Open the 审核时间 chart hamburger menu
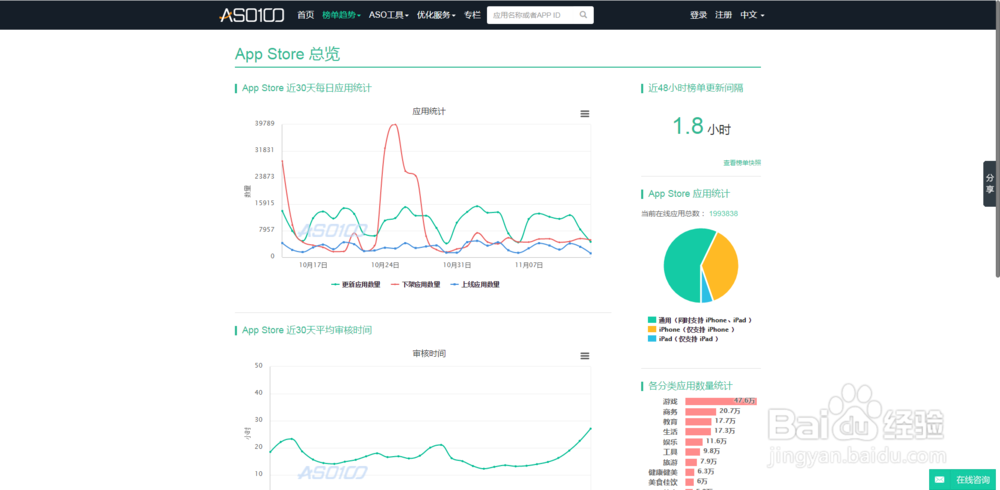The width and height of the screenshot is (1000, 490). tap(585, 356)
